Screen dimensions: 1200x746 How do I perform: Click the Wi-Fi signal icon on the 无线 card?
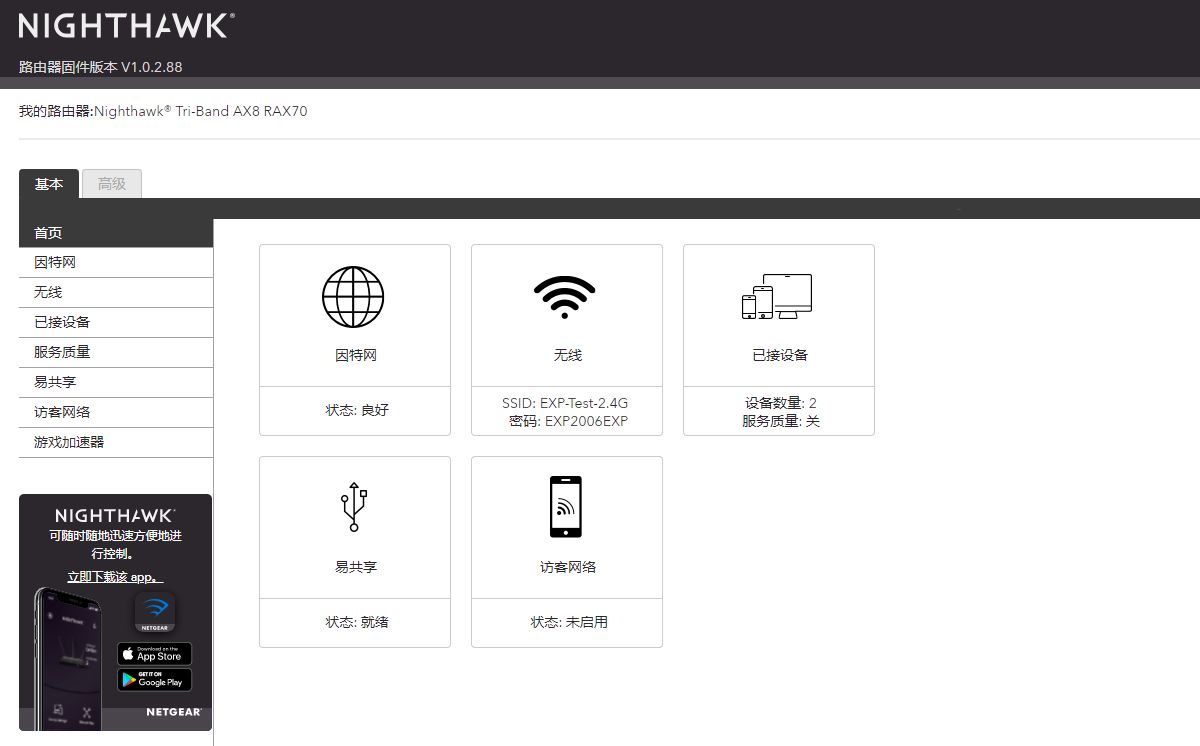point(565,297)
